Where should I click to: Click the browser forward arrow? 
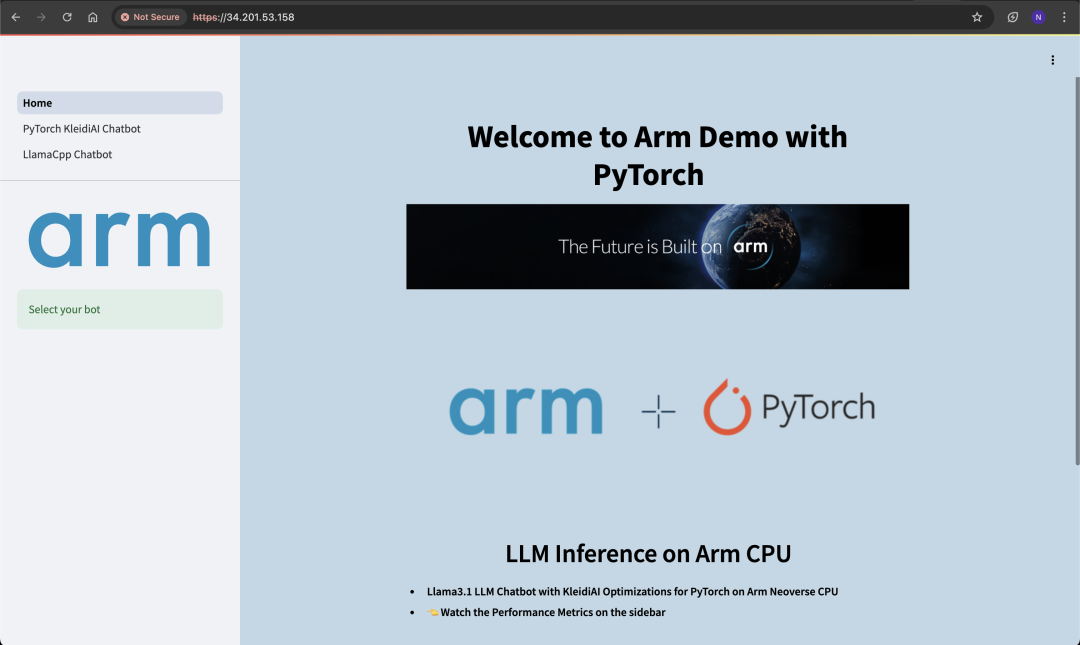[40, 17]
